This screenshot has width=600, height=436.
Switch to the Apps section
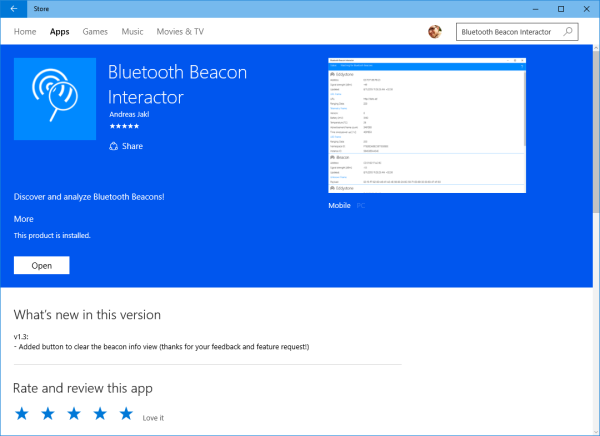[59, 32]
